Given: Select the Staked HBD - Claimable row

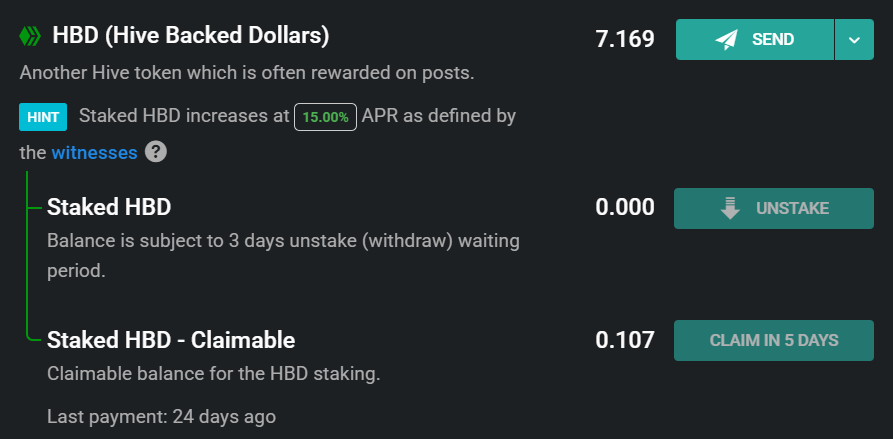Looking at the screenshot, I should (x=171, y=340).
